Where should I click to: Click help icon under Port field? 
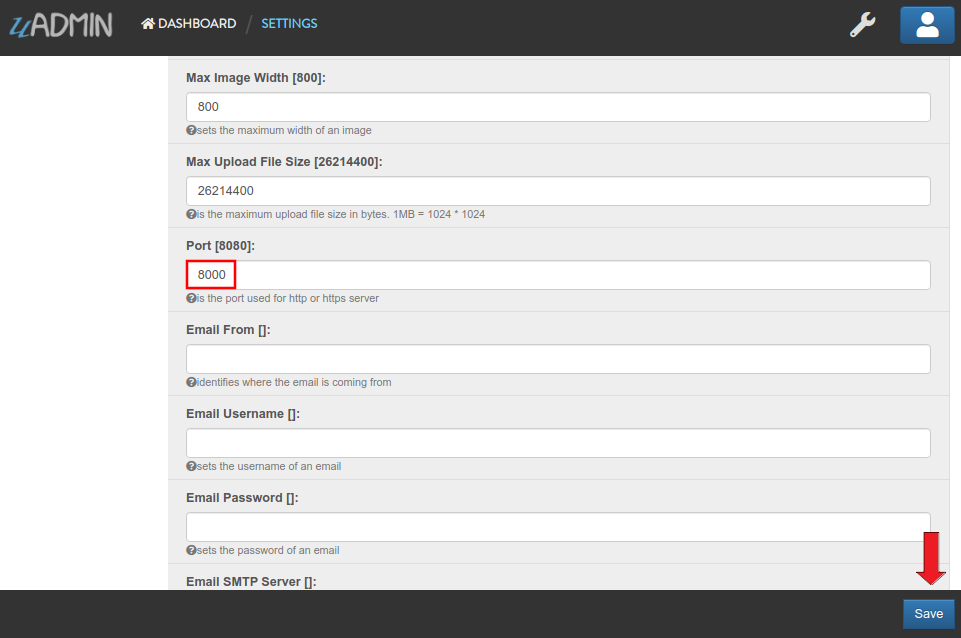pos(191,298)
